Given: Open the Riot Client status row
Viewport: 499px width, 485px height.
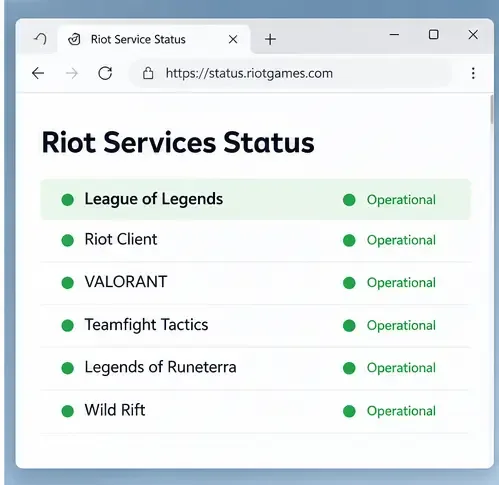Looking at the screenshot, I should 255,241.
